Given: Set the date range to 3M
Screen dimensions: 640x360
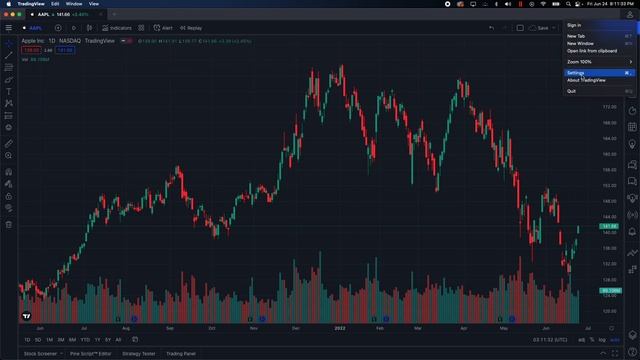Looking at the screenshot, I should click(61, 340).
